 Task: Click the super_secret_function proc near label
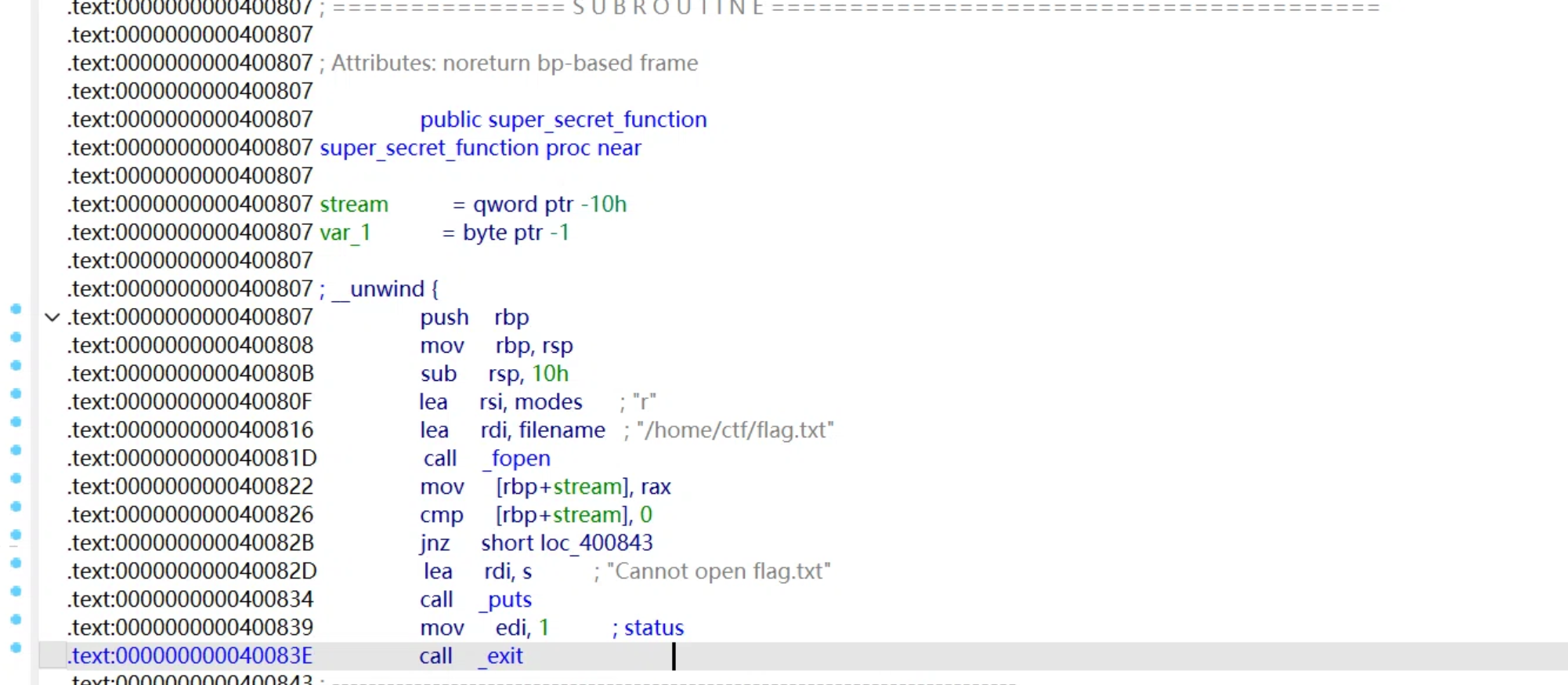(481, 148)
